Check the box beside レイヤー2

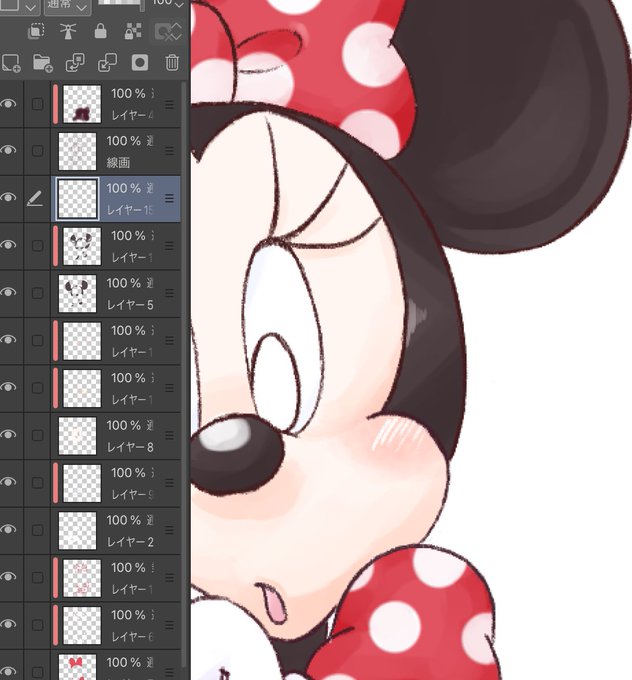pyautogui.click(x=37, y=530)
